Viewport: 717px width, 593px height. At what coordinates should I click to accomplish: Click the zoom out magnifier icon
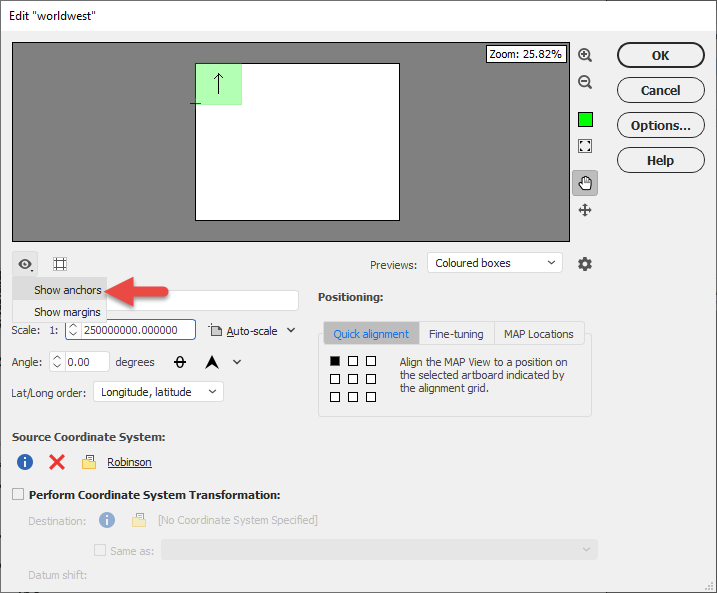(585, 82)
